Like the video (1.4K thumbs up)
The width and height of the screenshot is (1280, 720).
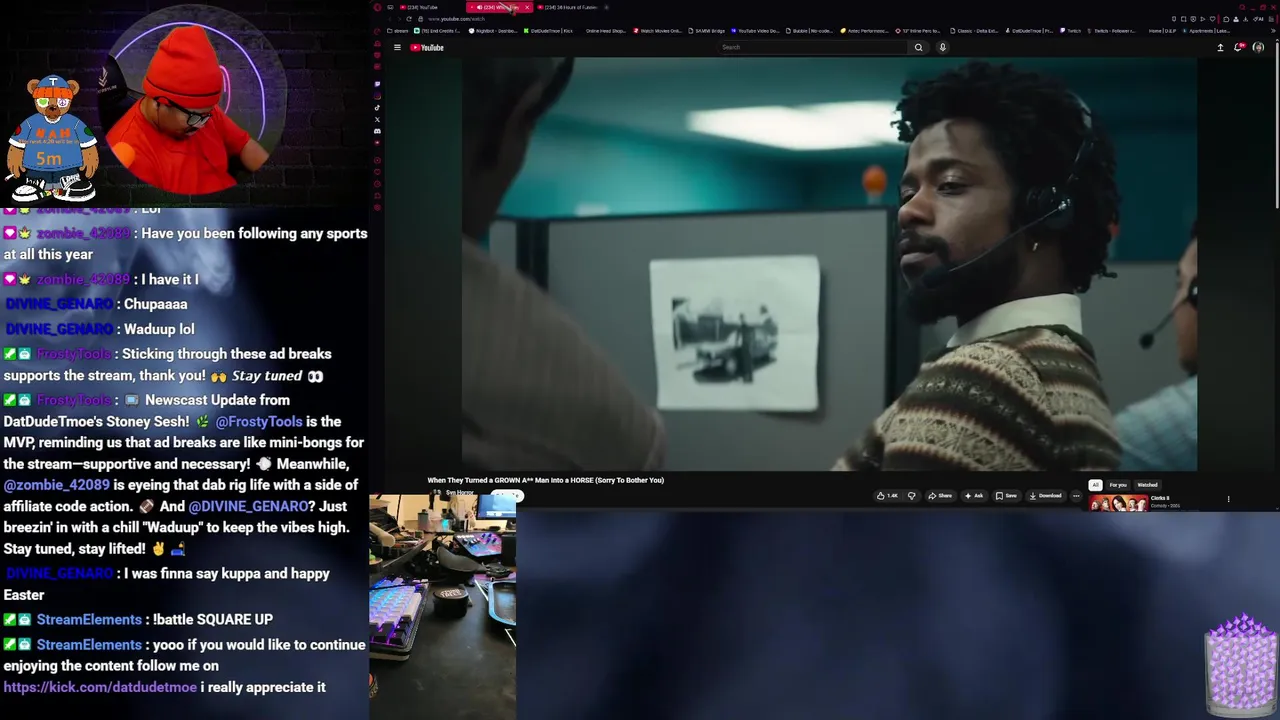click(886, 496)
